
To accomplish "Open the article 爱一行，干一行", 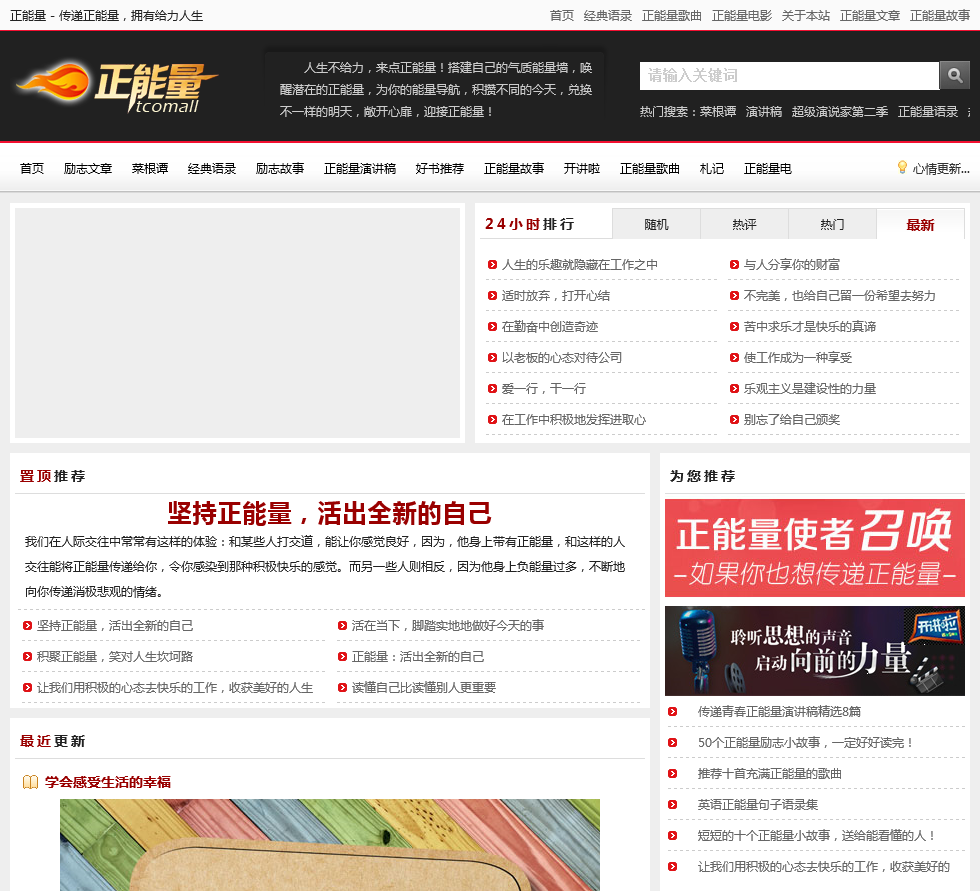I will click(x=544, y=389).
